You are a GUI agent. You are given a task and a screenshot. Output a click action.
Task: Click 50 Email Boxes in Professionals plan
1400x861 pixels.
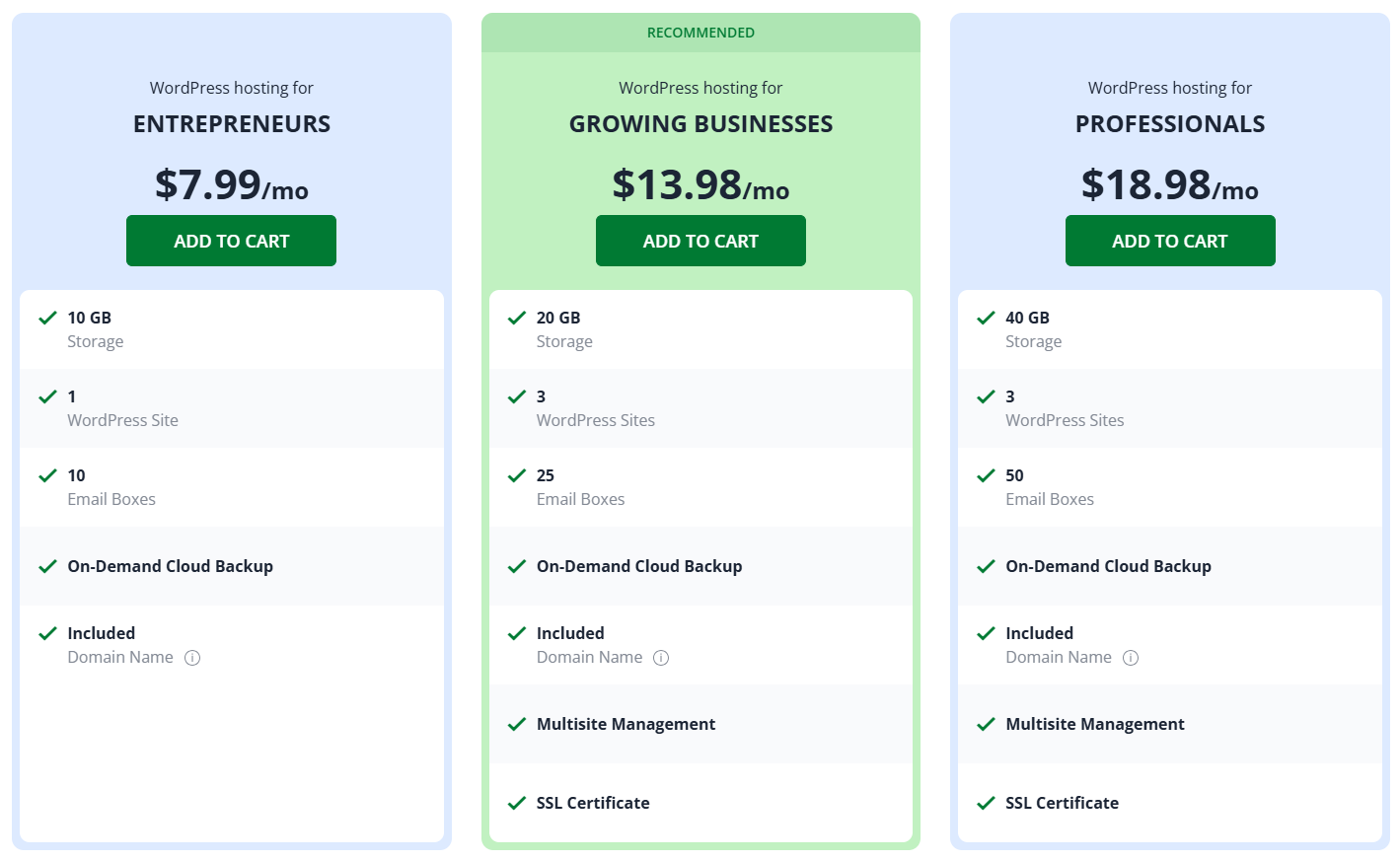pyautogui.click(x=1049, y=487)
